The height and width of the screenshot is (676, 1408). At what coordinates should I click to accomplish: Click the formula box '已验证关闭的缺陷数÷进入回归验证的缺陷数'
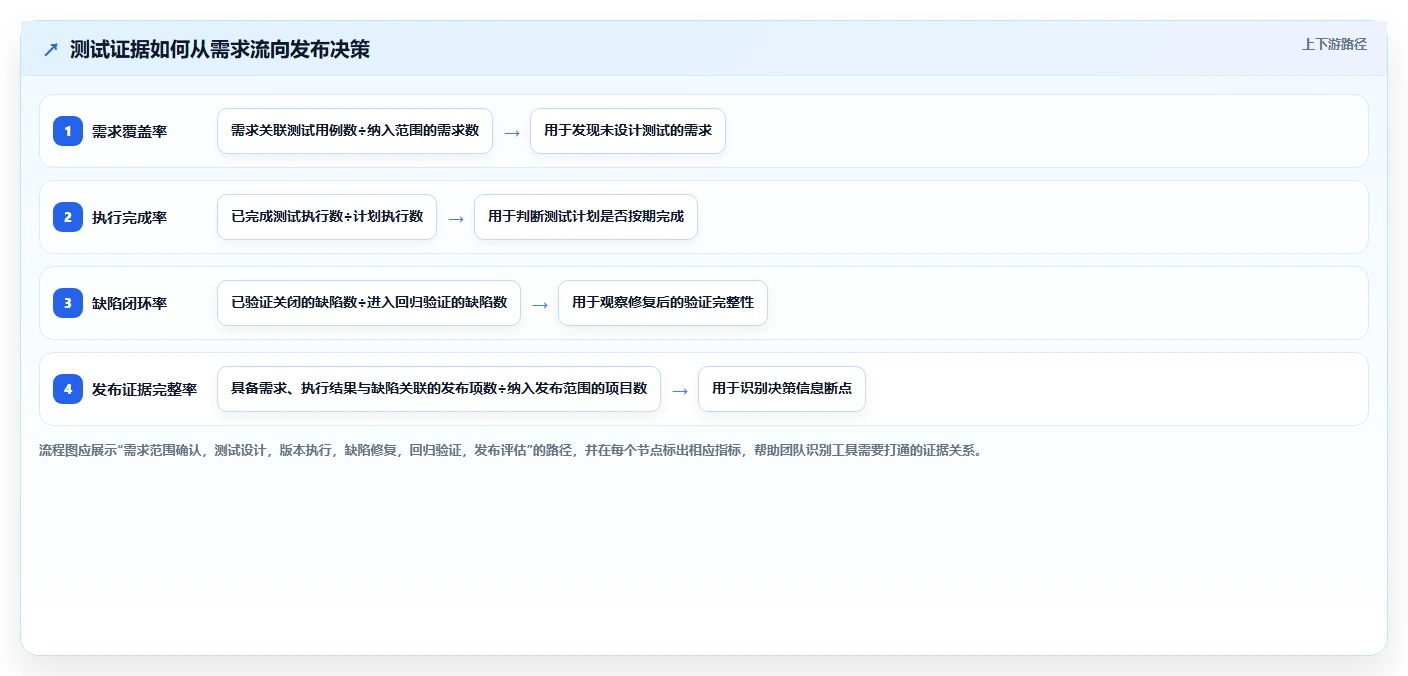click(369, 303)
